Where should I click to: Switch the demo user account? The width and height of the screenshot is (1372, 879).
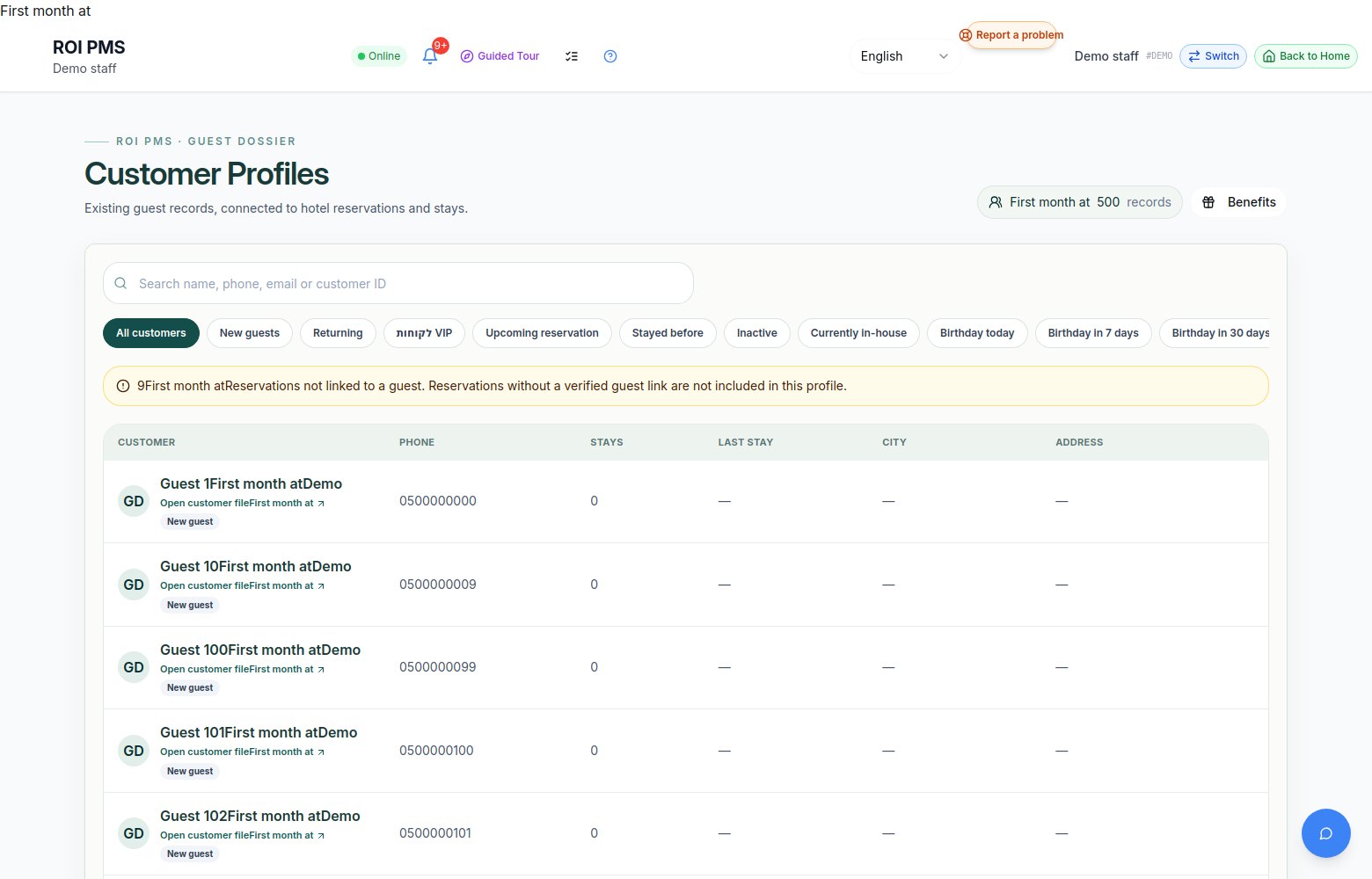coord(1213,56)
